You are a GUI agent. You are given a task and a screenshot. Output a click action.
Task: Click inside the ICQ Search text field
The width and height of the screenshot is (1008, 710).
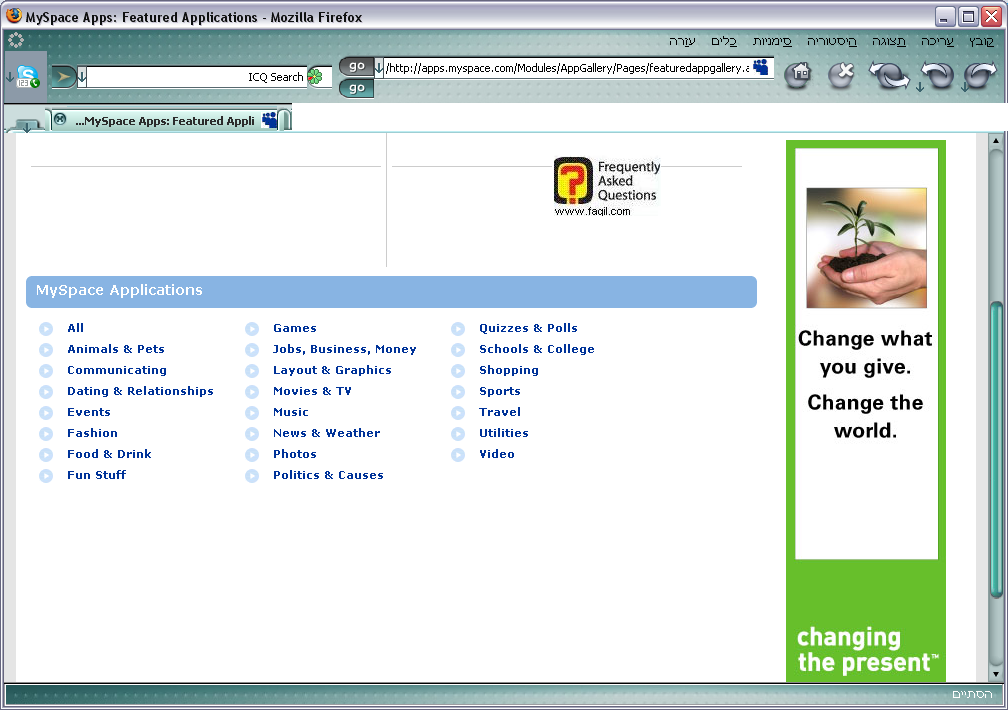[190, 77]
